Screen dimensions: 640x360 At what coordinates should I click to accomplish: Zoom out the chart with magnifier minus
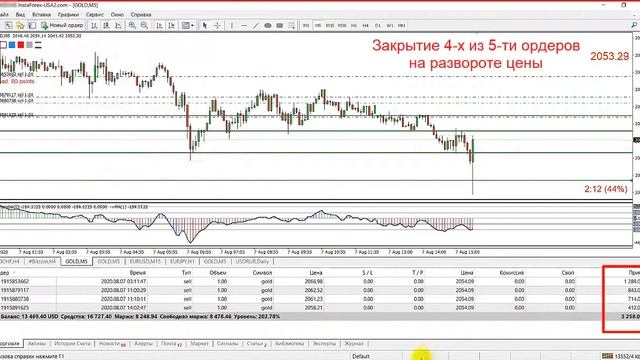(144, 25)
